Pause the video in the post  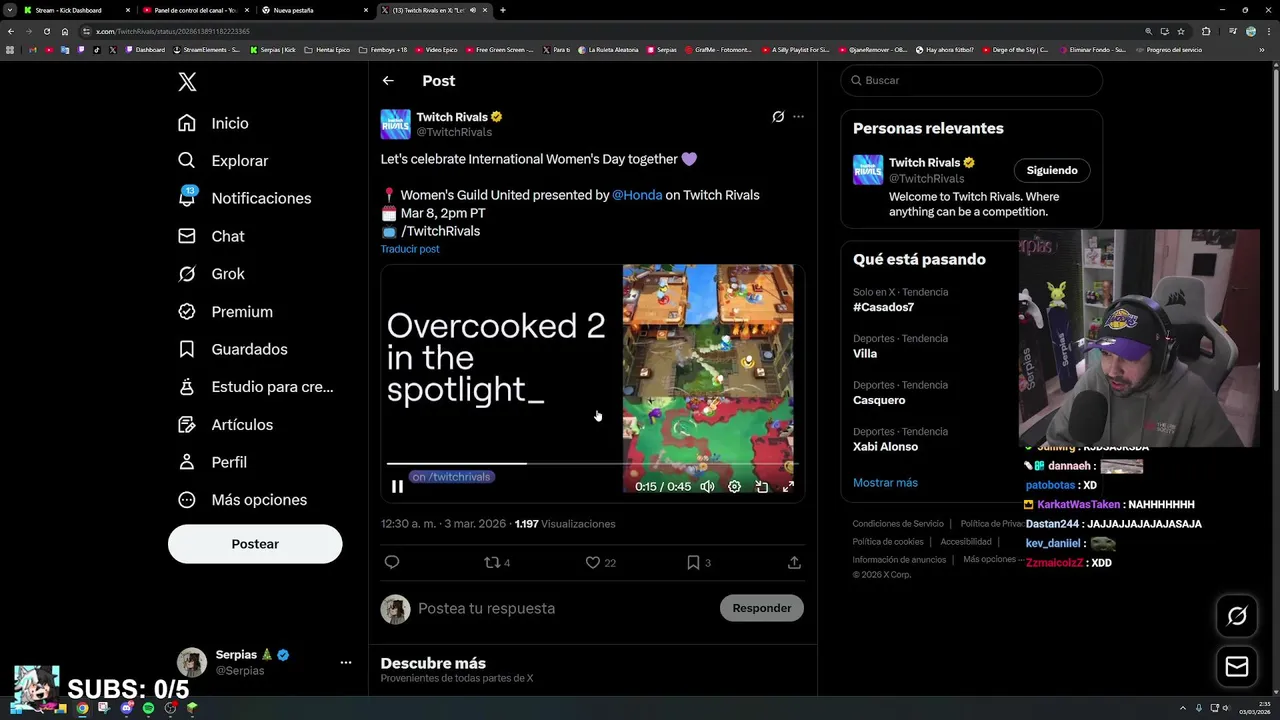click(397, 487)
